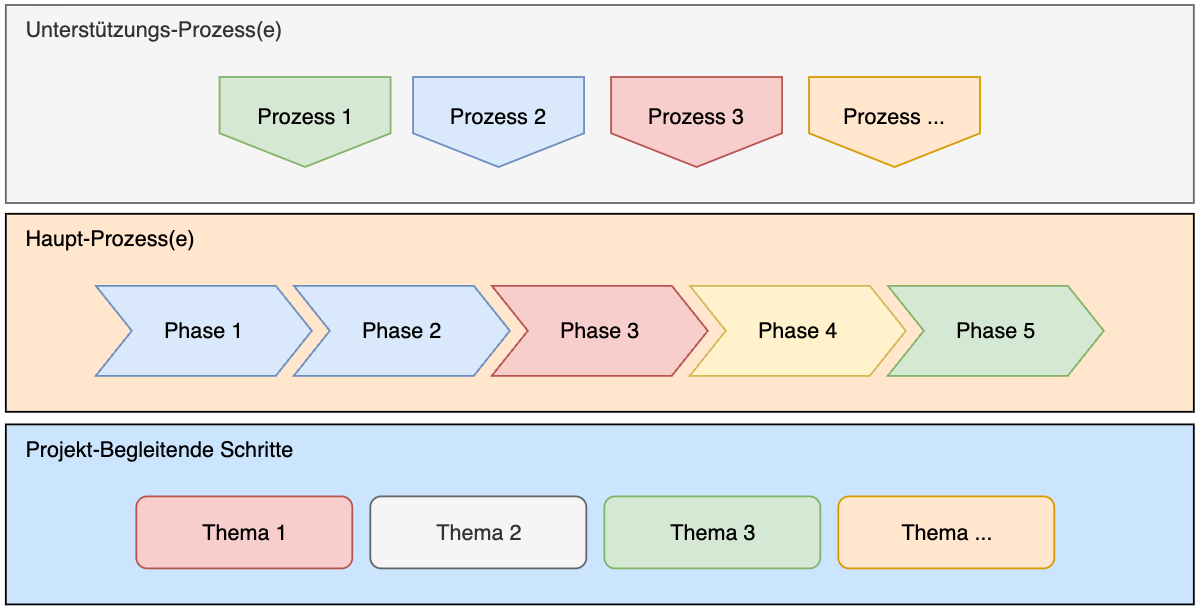Click the Unterstützungs-Prozess(e) title text
The height and width of the screenshot is (612, 1200).
154,30
